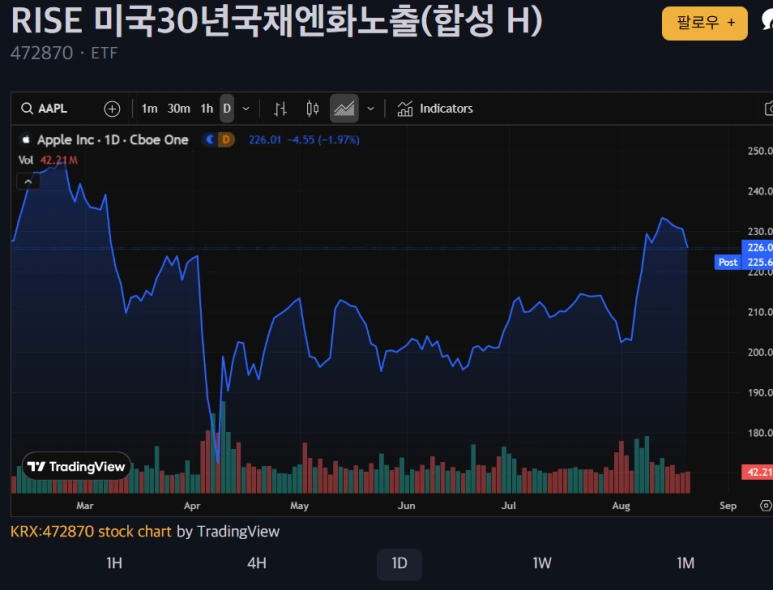Select the 1M timeframe tab
The height and width of the screenshot is (590, 773).
pos(685,563)
